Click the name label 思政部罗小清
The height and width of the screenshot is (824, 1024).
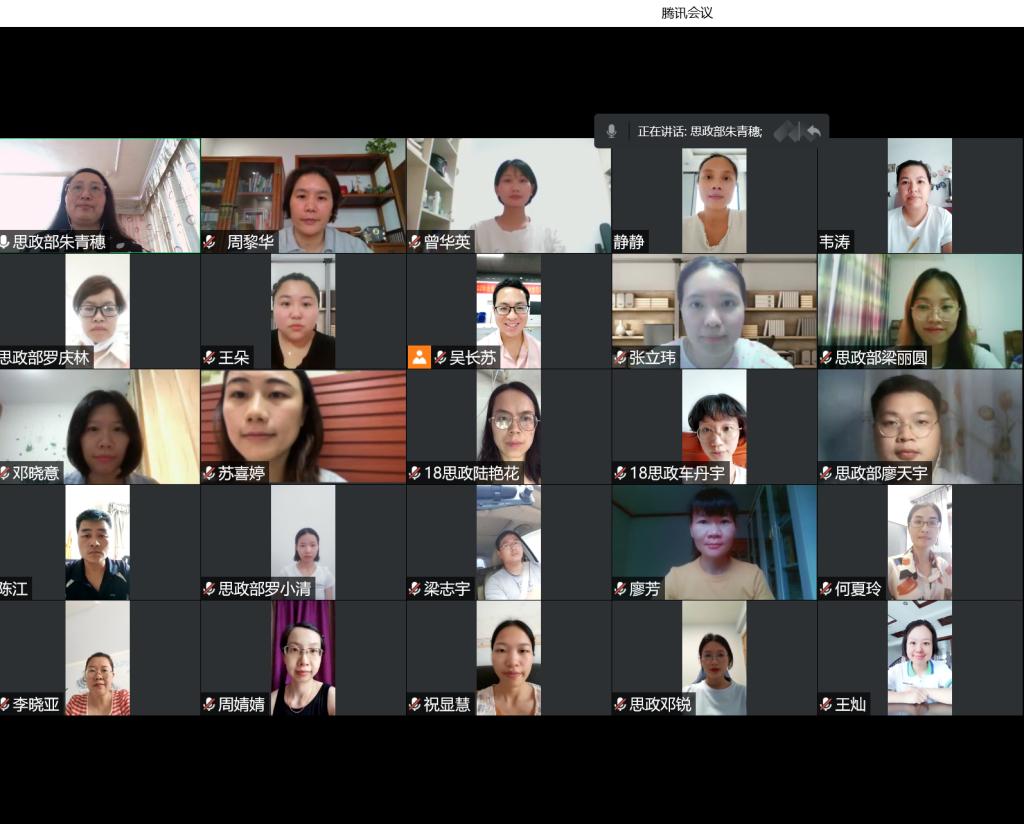tap(264, 589)
